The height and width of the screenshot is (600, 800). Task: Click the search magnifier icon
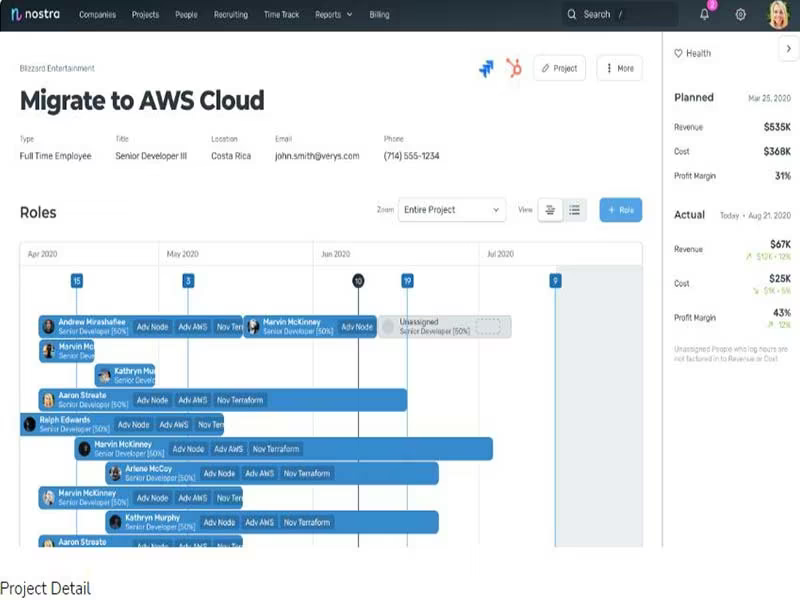[x=572, y=14]
